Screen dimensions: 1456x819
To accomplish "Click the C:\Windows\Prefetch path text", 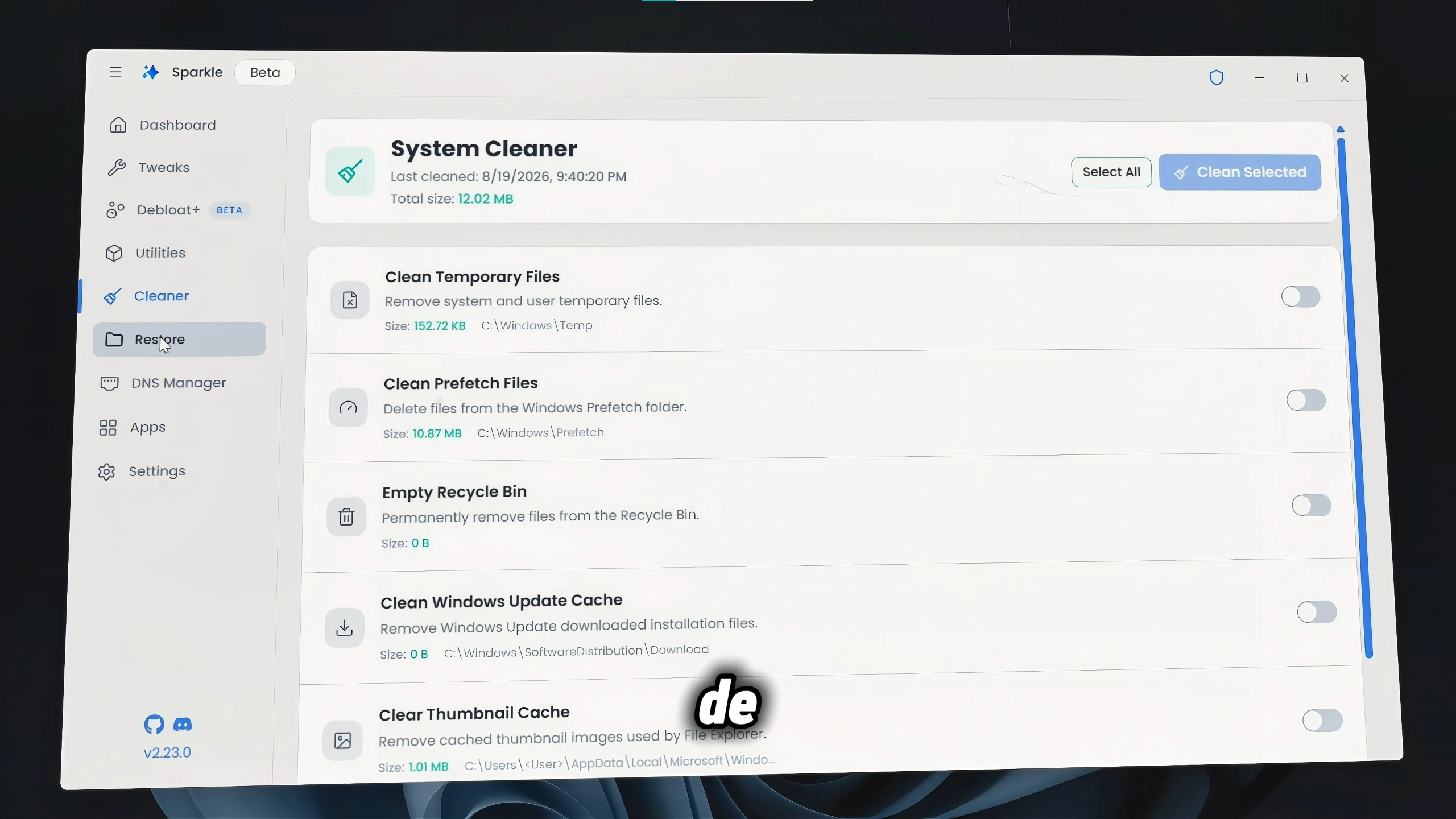I will pos(540,432).
